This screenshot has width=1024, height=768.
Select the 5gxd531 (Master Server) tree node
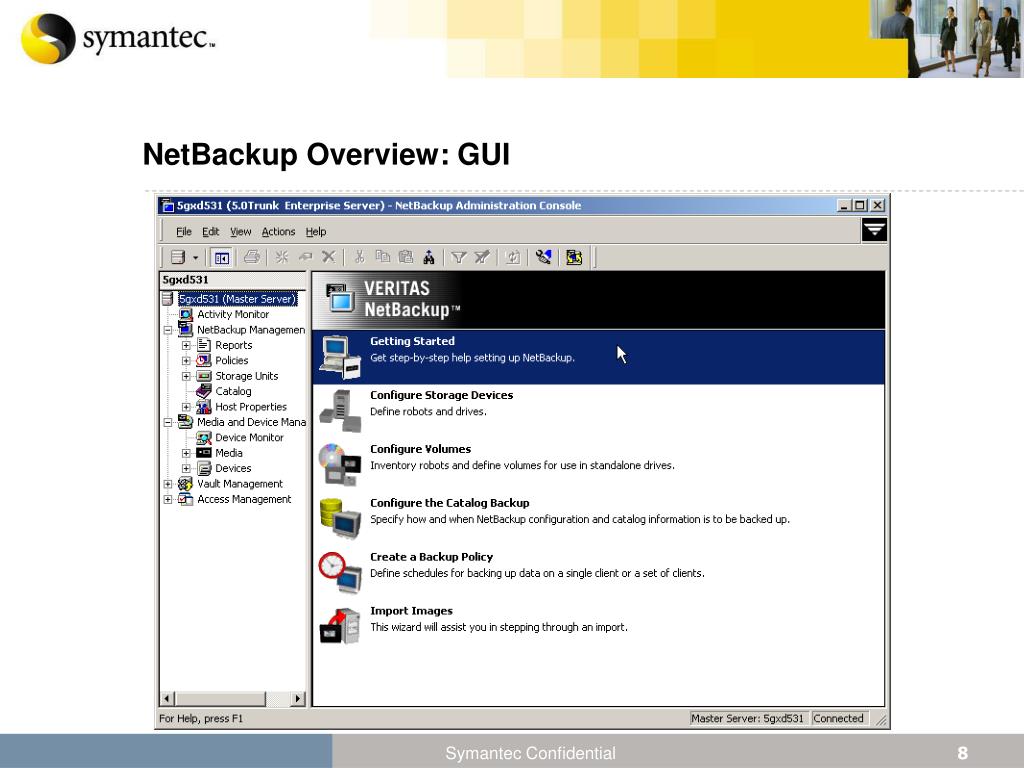[238, 299]
